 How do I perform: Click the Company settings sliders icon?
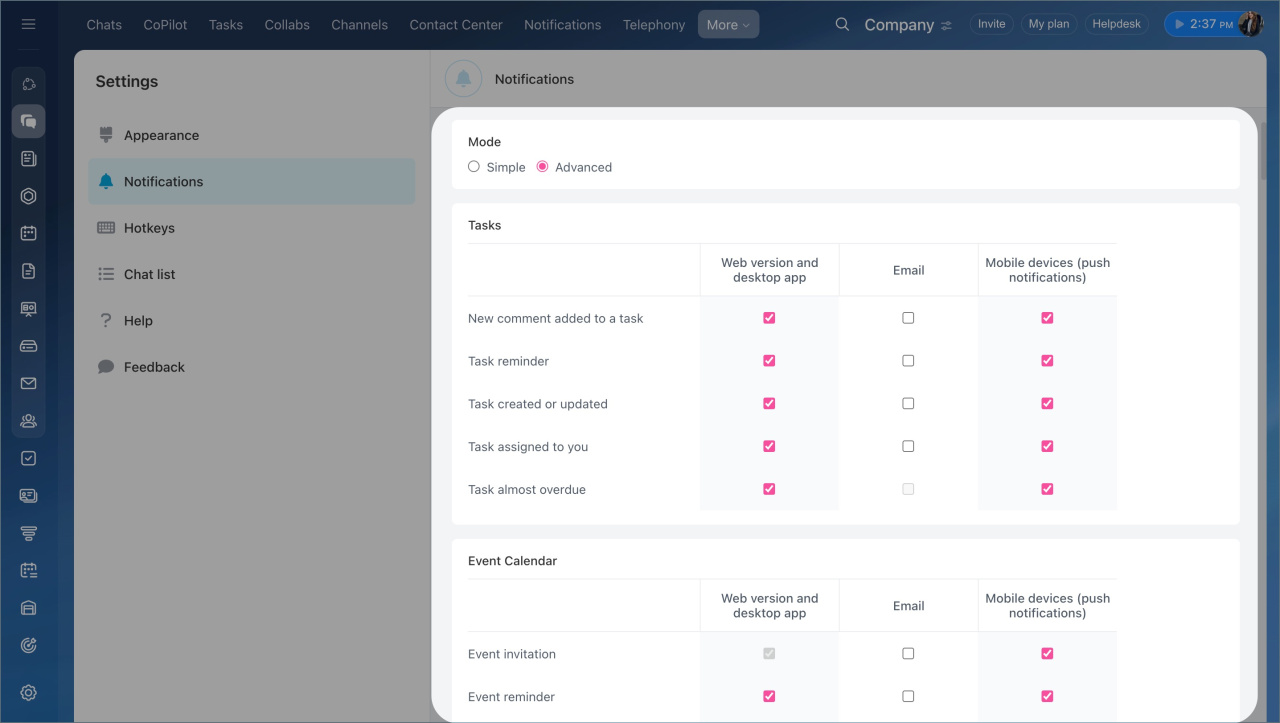pyautogui.click(x=946, y=25)
